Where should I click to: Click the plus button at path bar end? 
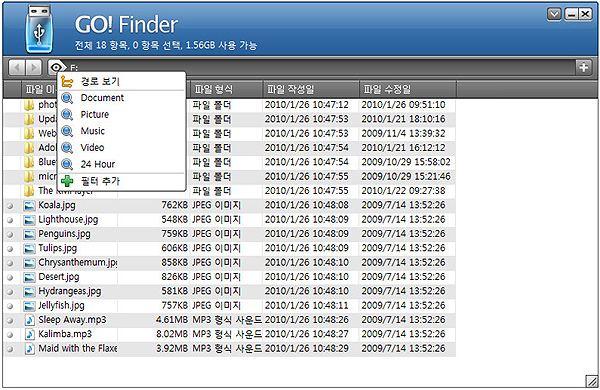pyautogui.click(x=584, y=68)
